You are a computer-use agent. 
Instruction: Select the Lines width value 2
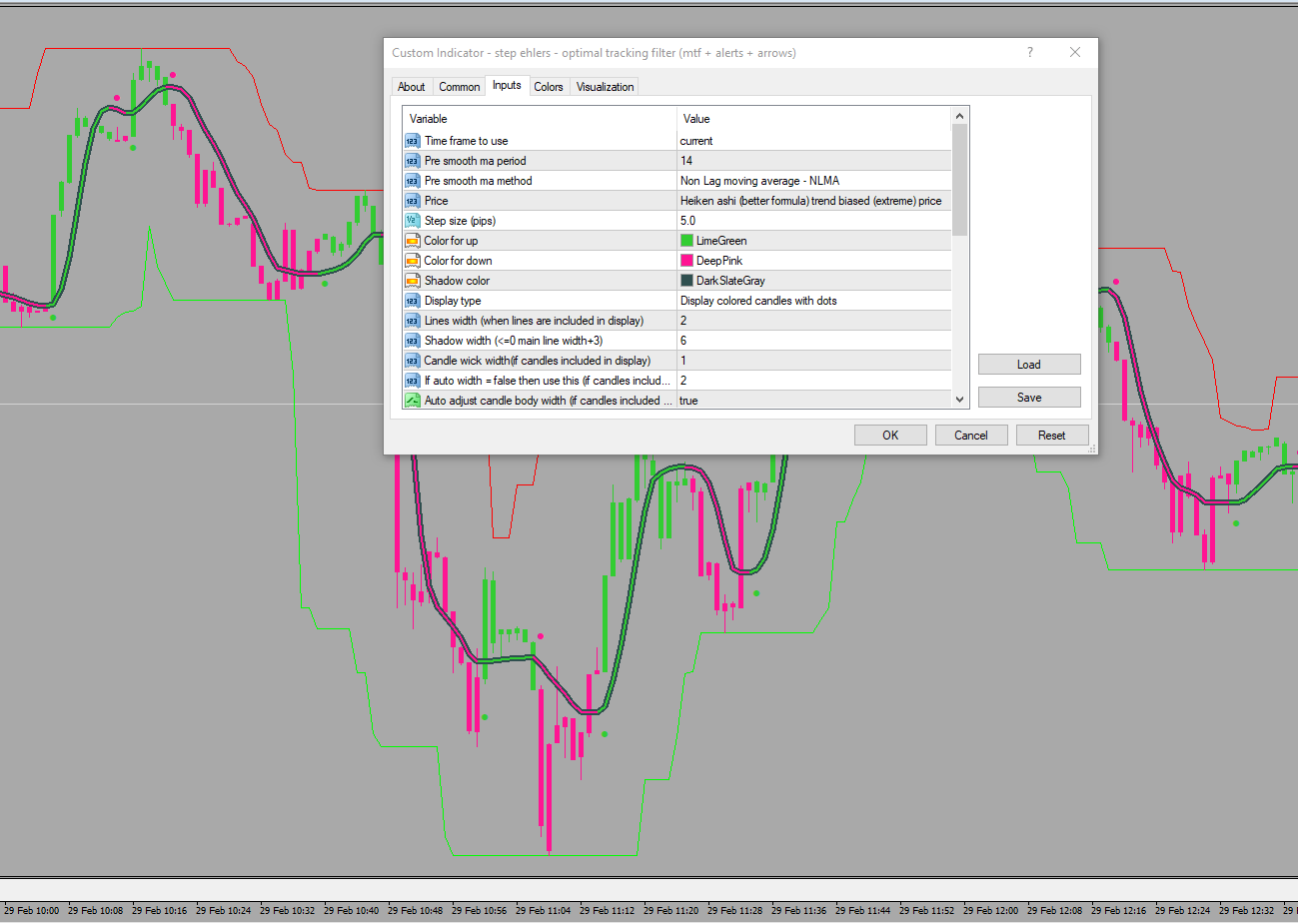pos(684,321)
